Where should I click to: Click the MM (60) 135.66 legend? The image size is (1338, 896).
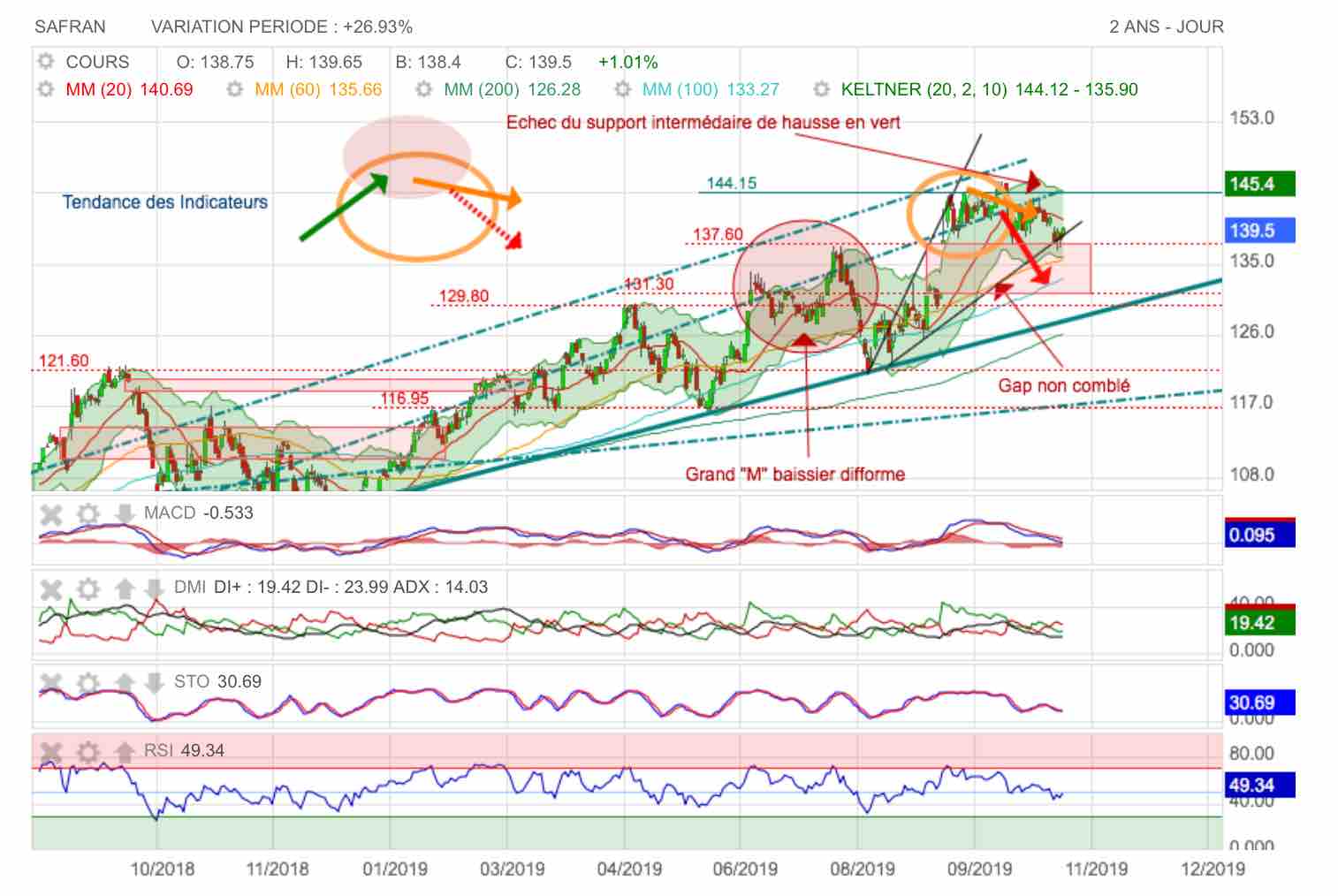318,89
